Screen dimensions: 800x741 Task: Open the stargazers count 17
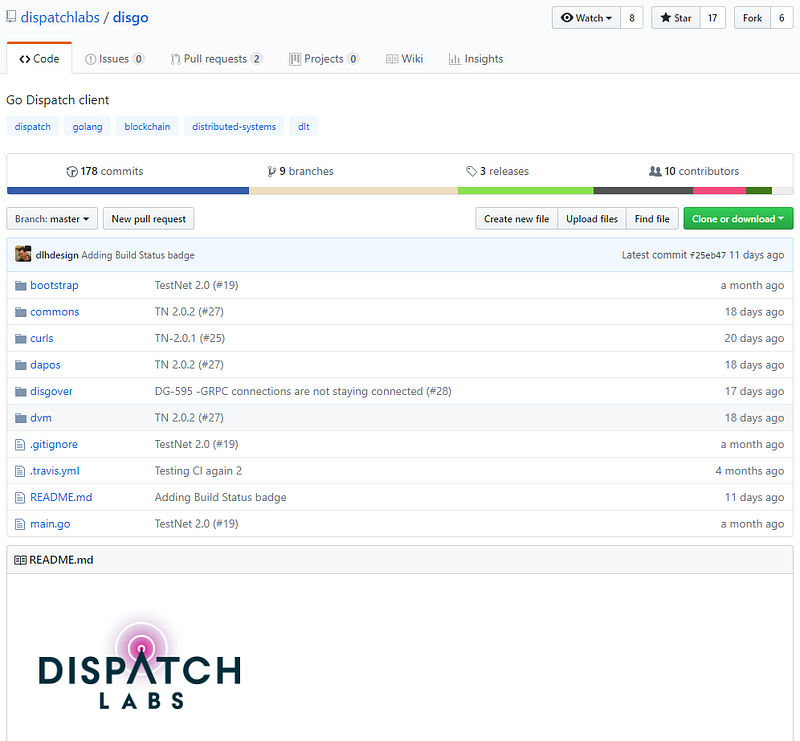[713, 18]
